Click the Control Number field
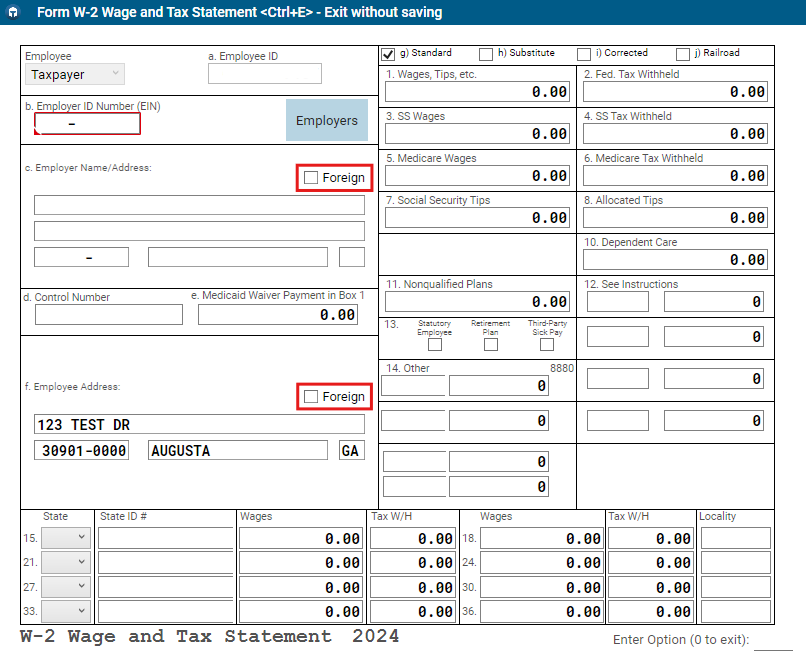Viewport: 806px width, 655px height. click(x=108, y=314)
